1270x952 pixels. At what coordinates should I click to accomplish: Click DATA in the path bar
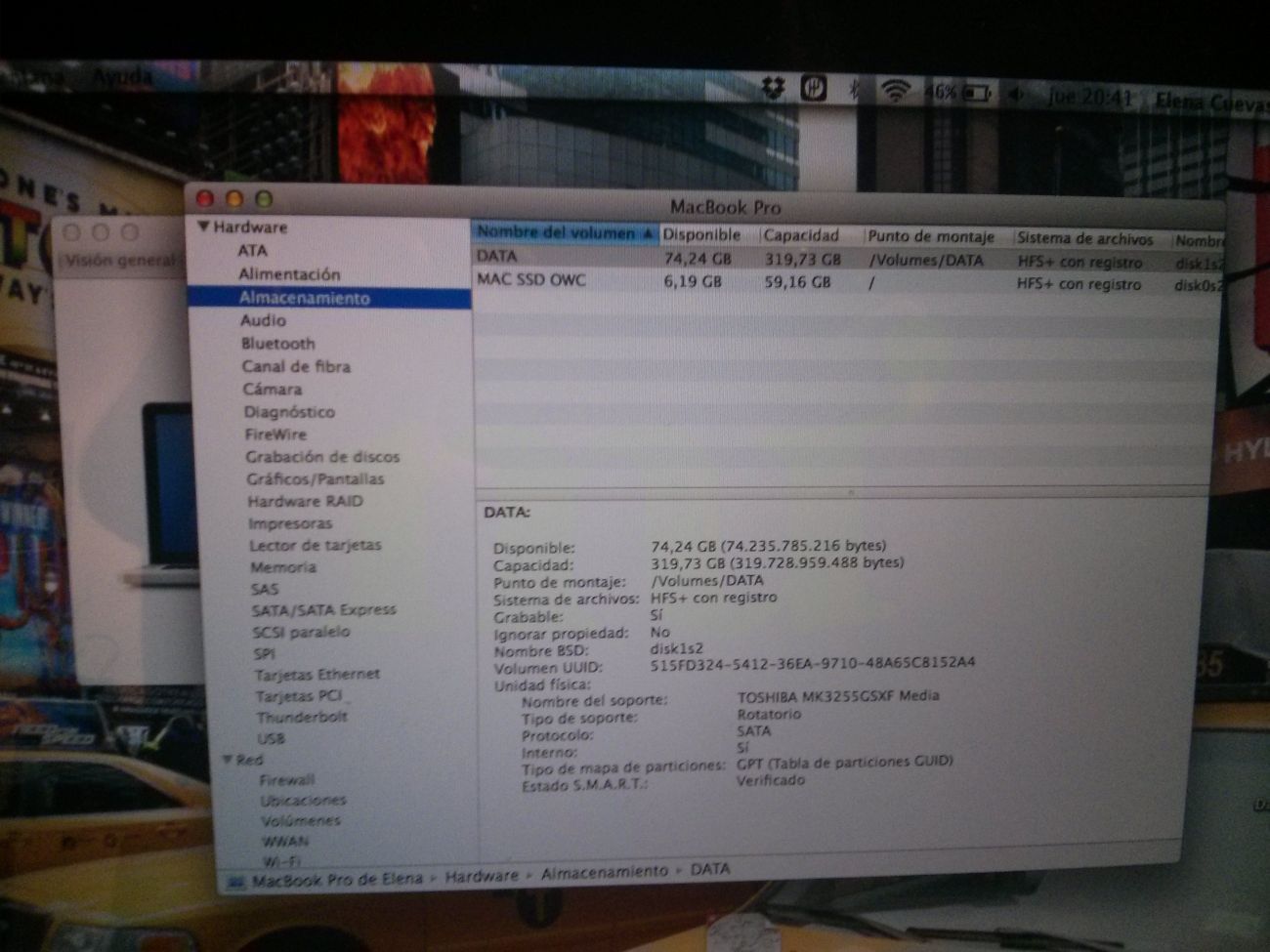pyautogui.click(x=710, y=869)
